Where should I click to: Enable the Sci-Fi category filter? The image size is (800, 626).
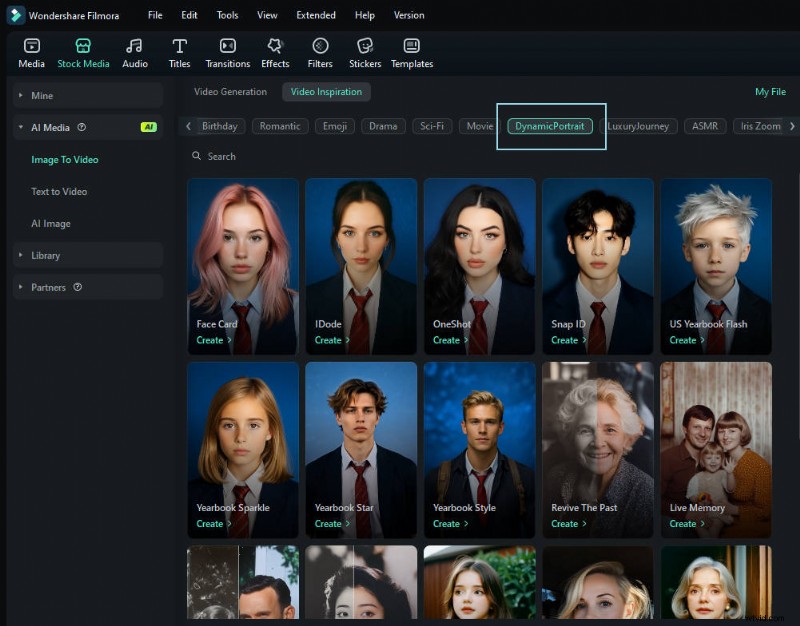431,126
